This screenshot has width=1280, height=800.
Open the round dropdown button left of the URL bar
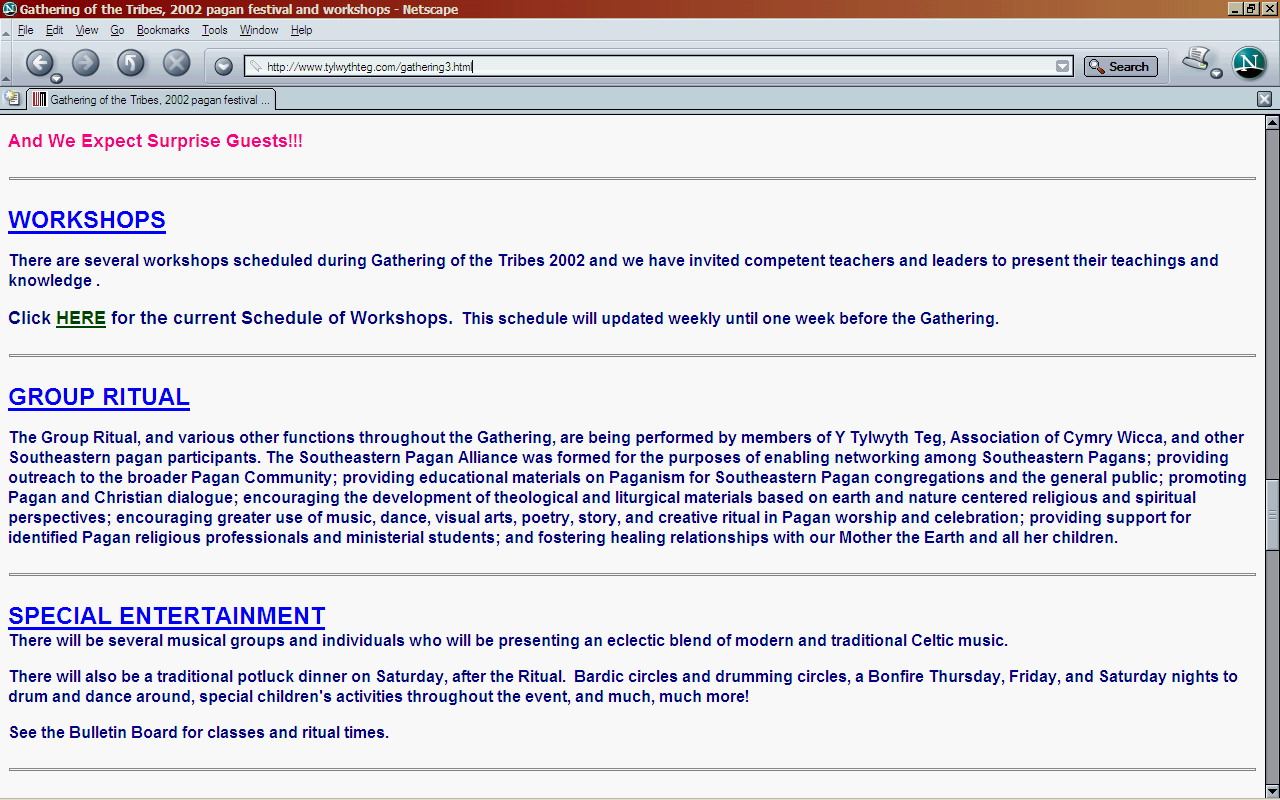[224, 66]
